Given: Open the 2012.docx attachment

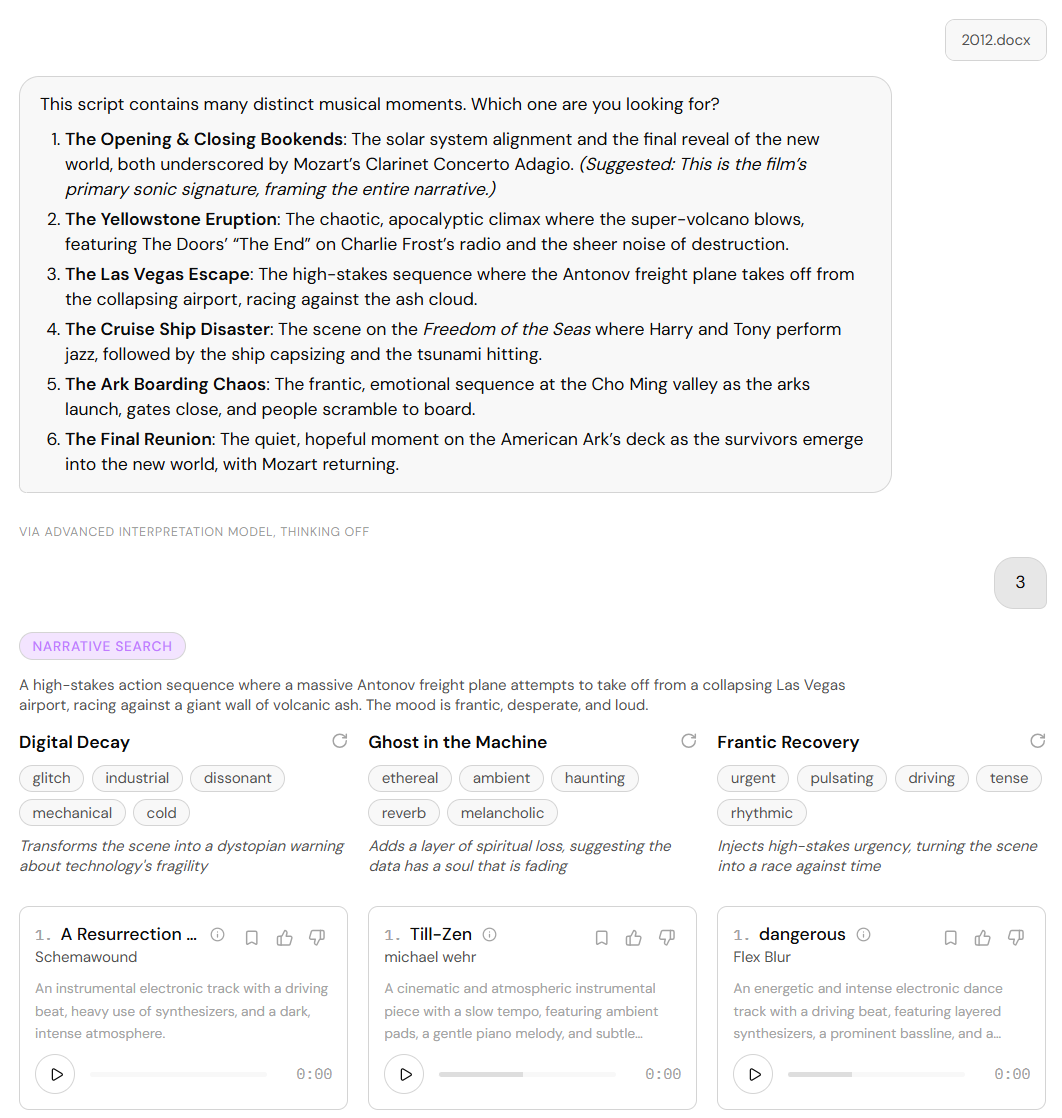Looking at the screenshot, I should point(996,40).
